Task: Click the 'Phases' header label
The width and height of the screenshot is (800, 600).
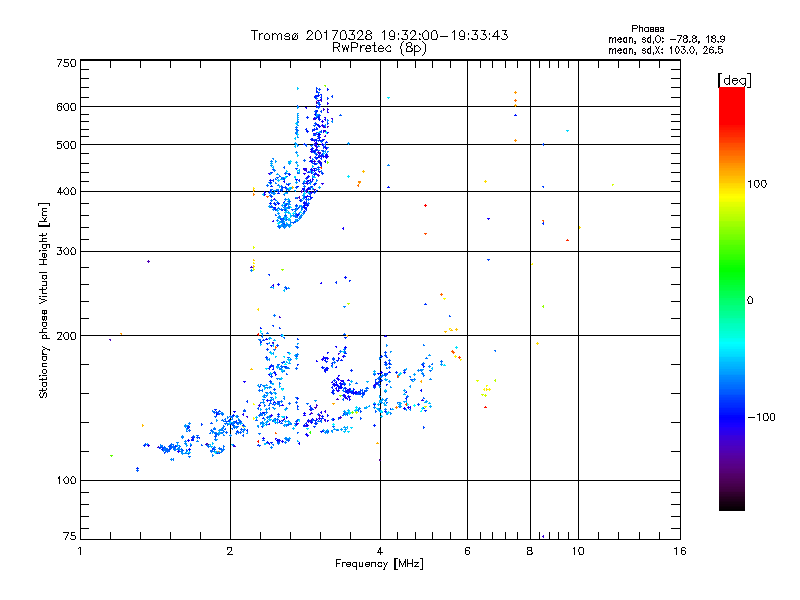Action: click(x=647, y=29)
